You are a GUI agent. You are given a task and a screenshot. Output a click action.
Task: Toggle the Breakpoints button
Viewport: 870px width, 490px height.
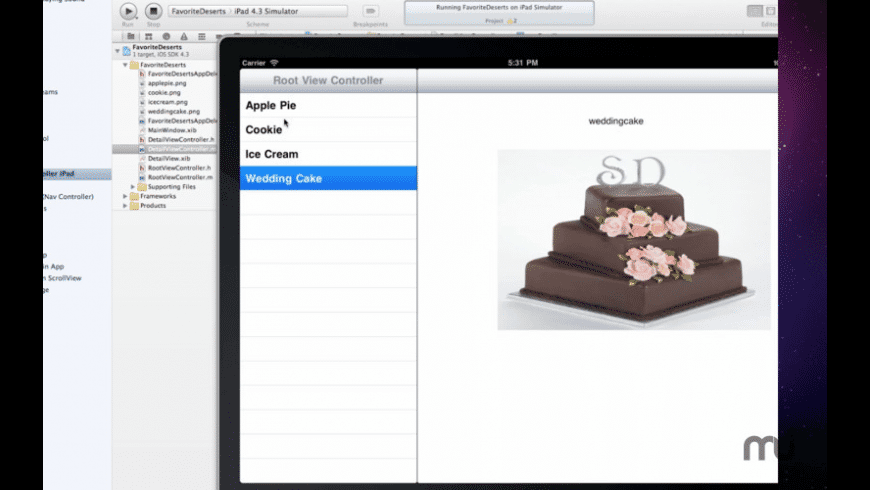(x=370, y=11)
